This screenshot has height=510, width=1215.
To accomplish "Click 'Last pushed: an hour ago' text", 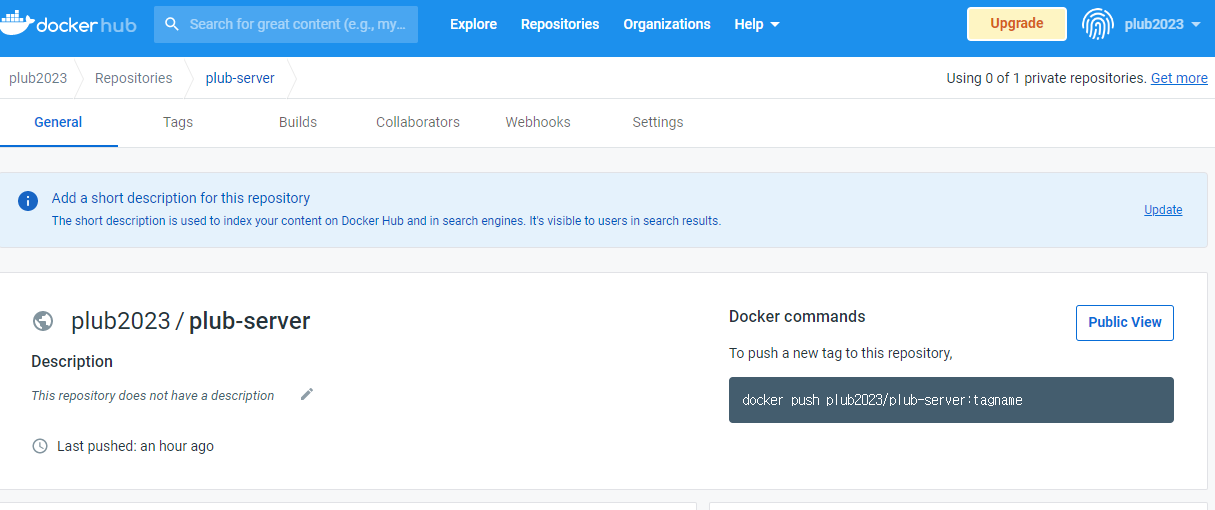I will click(135, 446).
